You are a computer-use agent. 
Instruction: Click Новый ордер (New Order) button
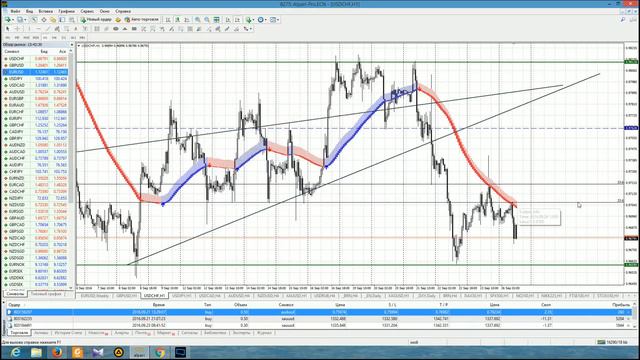point(96,20)
